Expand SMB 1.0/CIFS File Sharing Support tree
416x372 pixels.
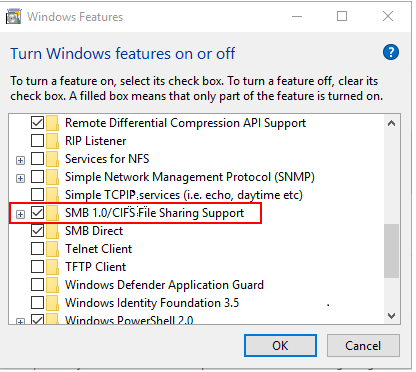(x=20, y=214)
